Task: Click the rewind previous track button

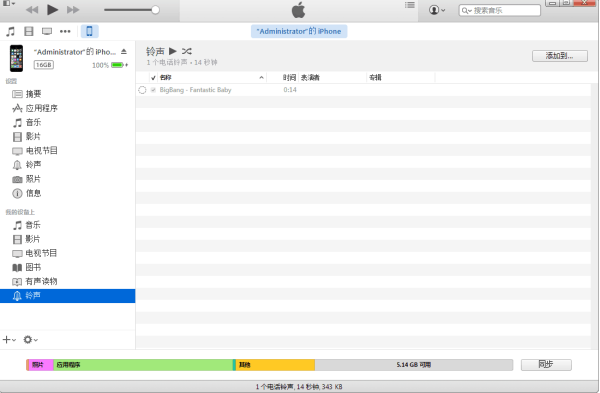Action: pos(32,10)
